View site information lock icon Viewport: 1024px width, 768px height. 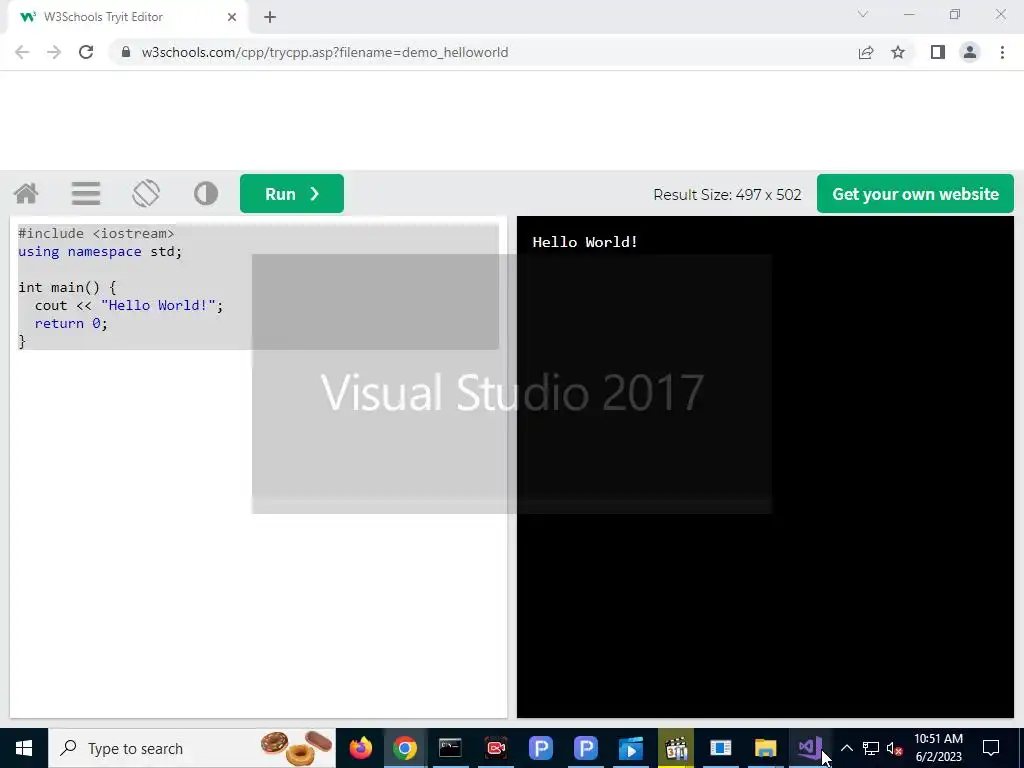[x=126, y=52]
